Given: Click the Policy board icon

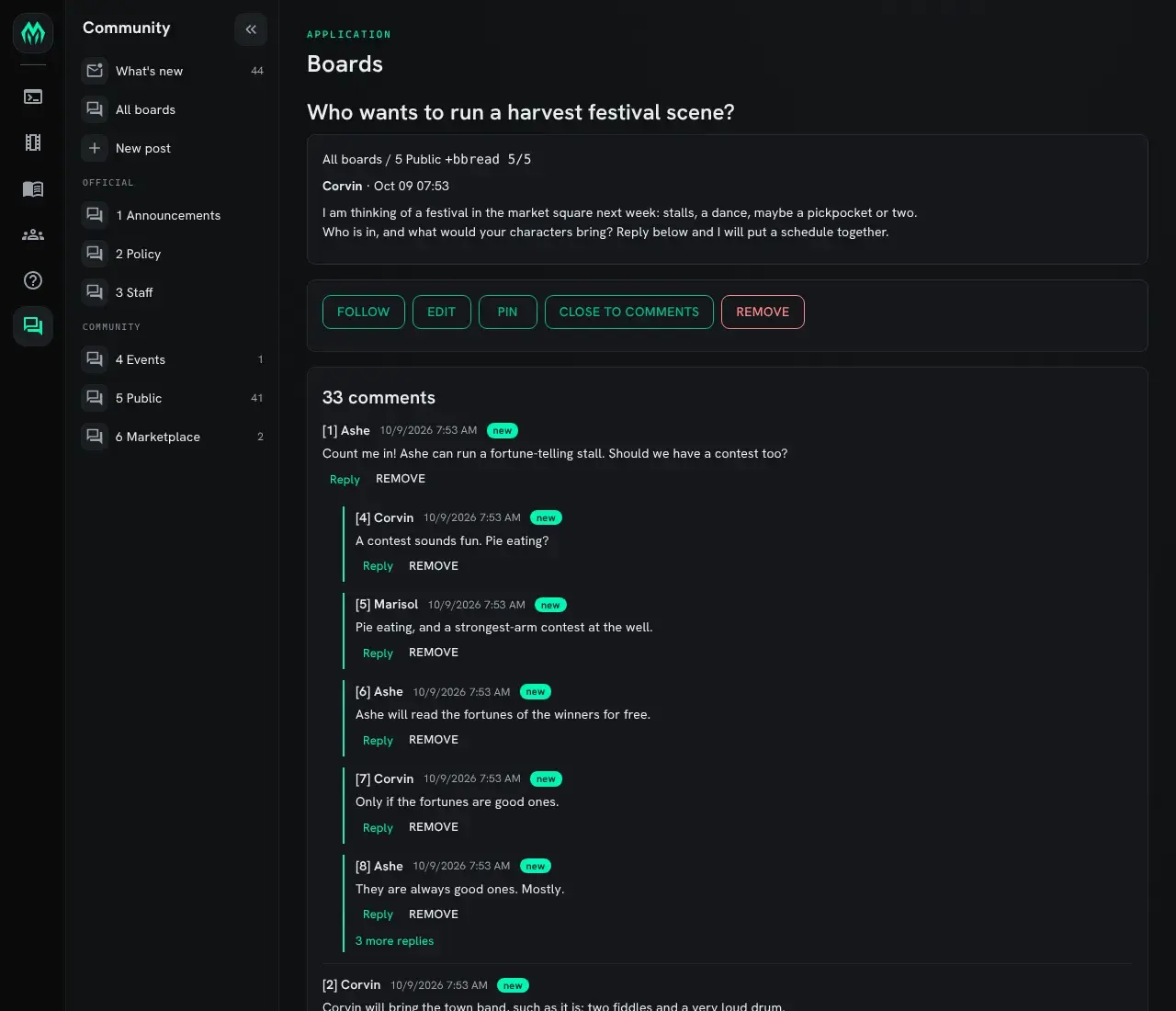Looking at the screenshot, I should click(x=95, y=254).
